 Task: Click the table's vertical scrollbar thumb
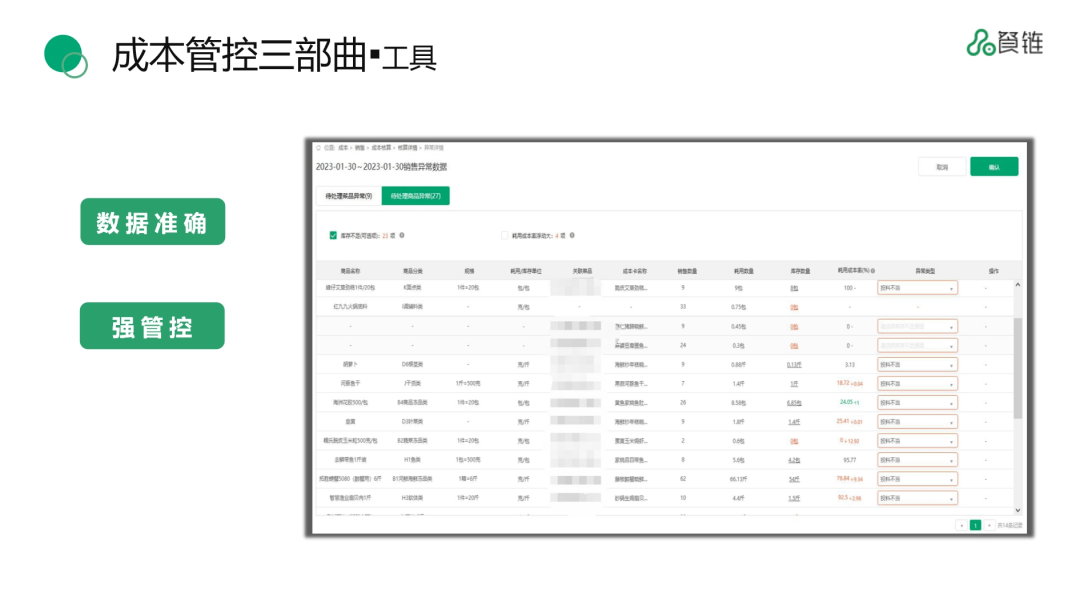coord(1018,365)
